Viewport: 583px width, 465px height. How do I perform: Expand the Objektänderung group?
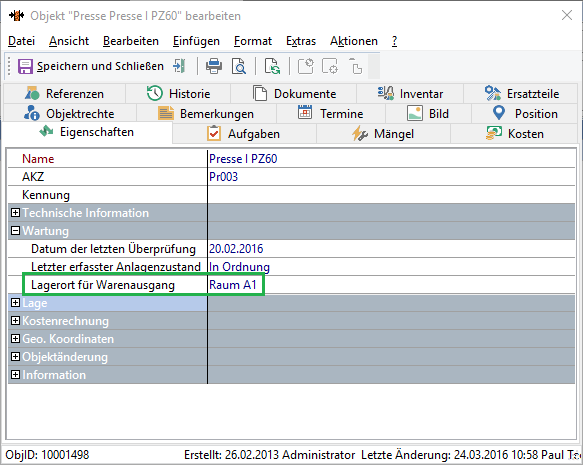coord(15,356)
